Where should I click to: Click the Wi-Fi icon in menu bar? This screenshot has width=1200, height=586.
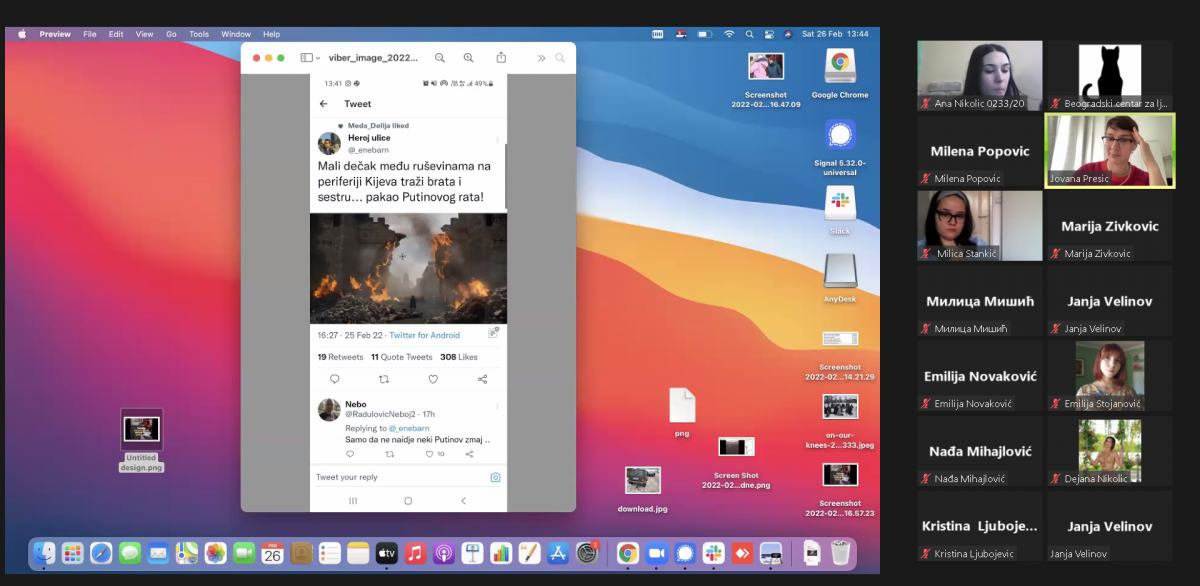coord(729,34)
